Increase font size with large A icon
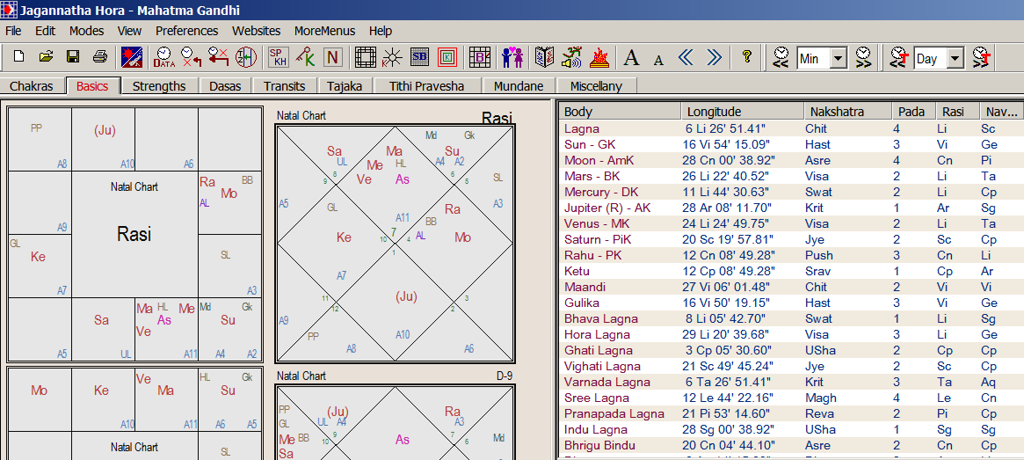1024x460 pixels. click(x=631, y=58)
